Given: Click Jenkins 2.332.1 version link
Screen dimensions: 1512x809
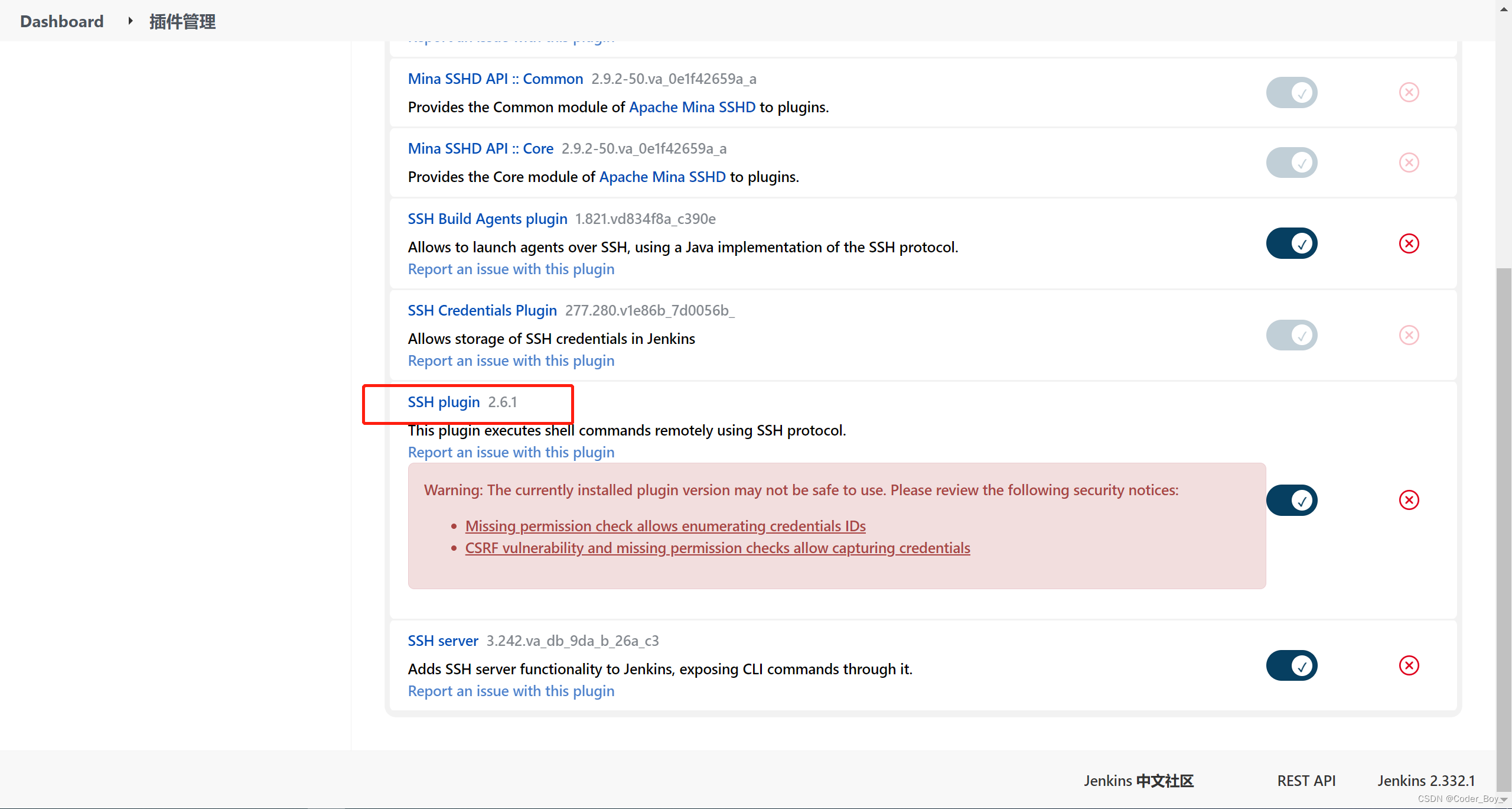Looking at the screenshot, I should 1426,781.
